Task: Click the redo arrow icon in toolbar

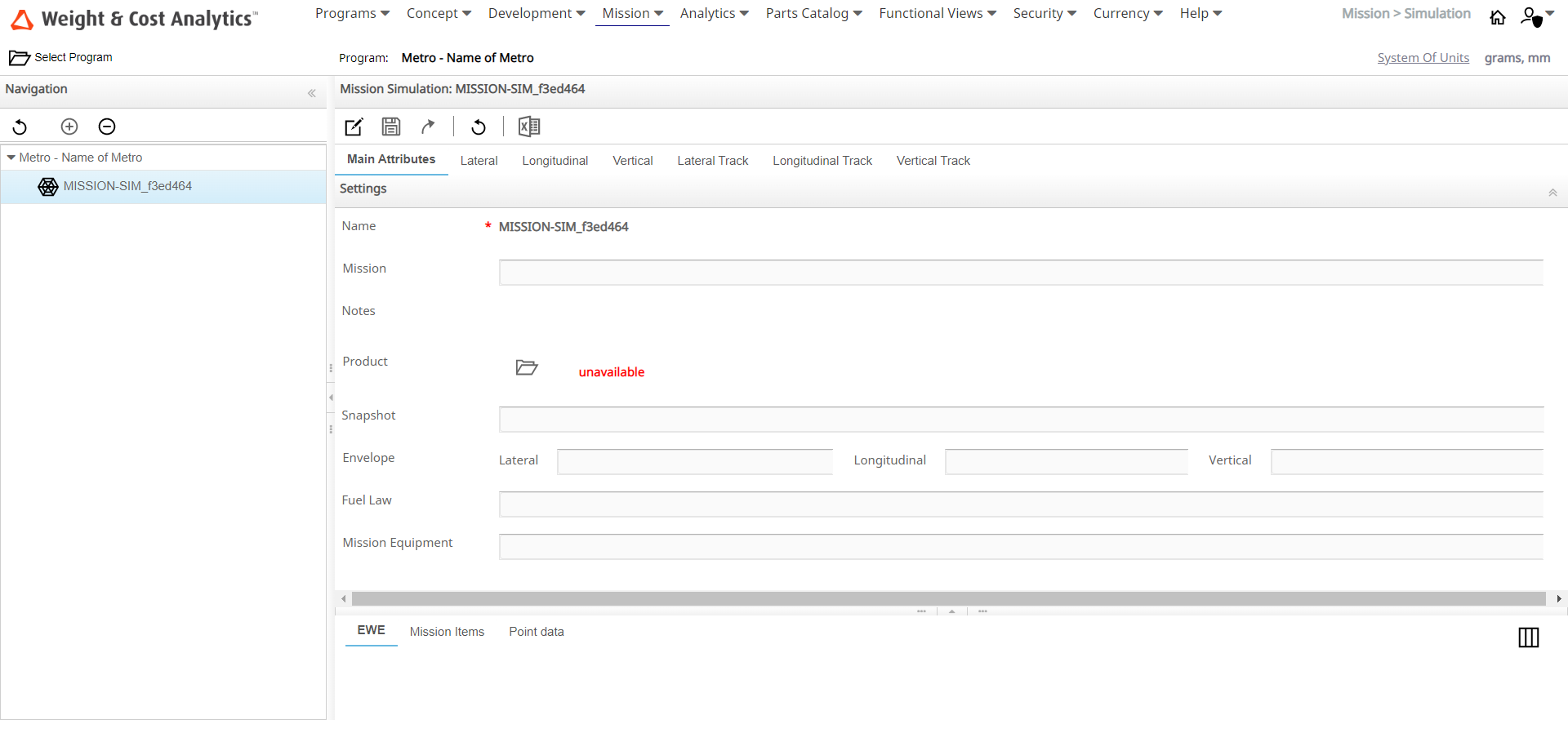Action: (428, 127)
